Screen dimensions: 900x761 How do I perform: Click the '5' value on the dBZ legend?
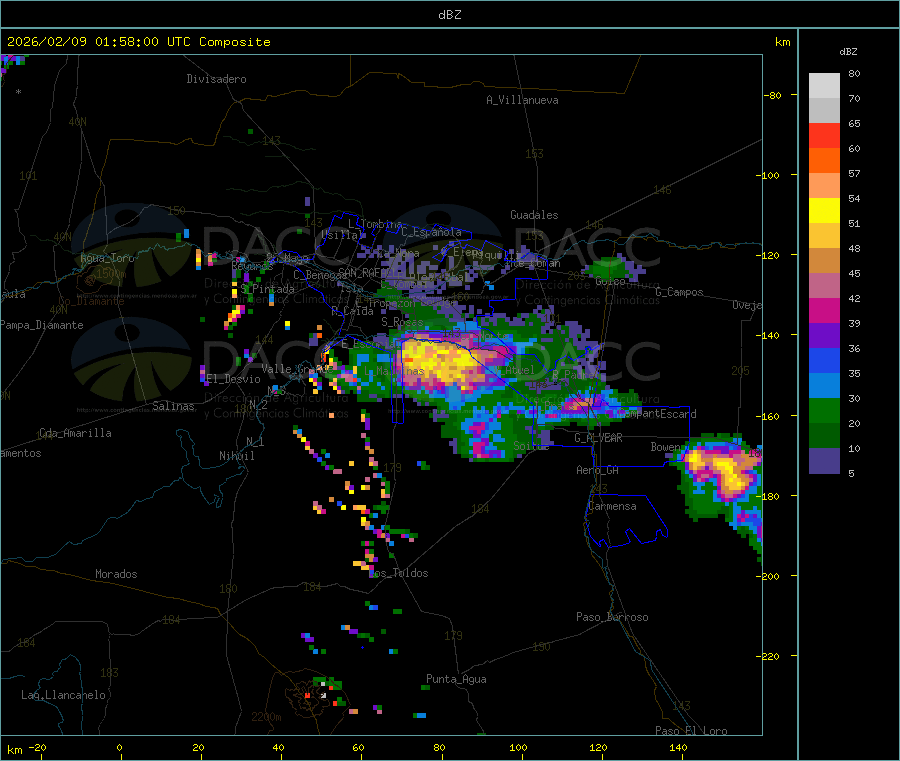tap(851, 473)
